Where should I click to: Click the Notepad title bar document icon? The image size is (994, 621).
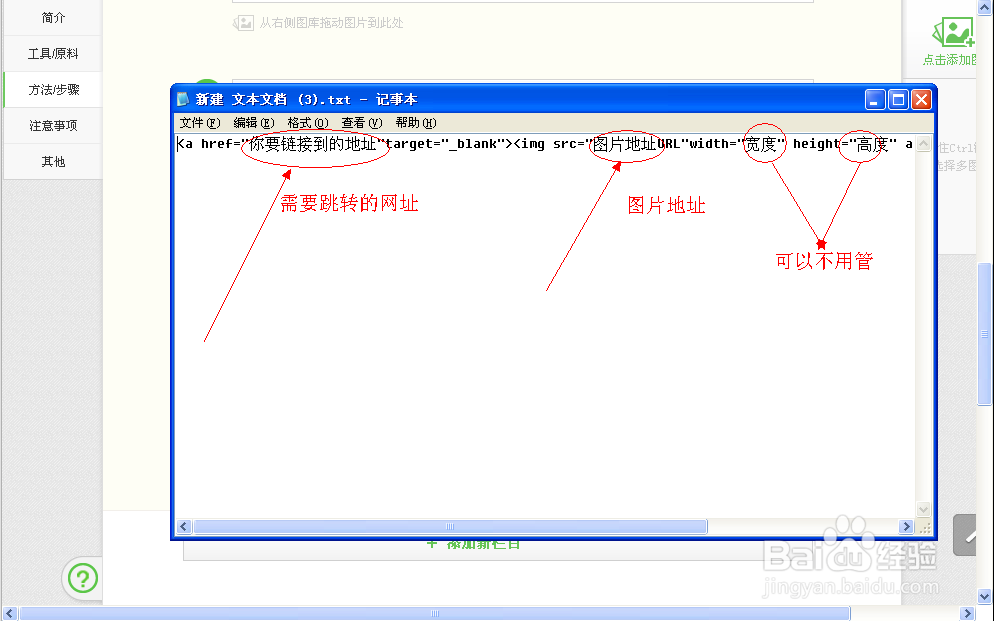[x=183, y=99]
